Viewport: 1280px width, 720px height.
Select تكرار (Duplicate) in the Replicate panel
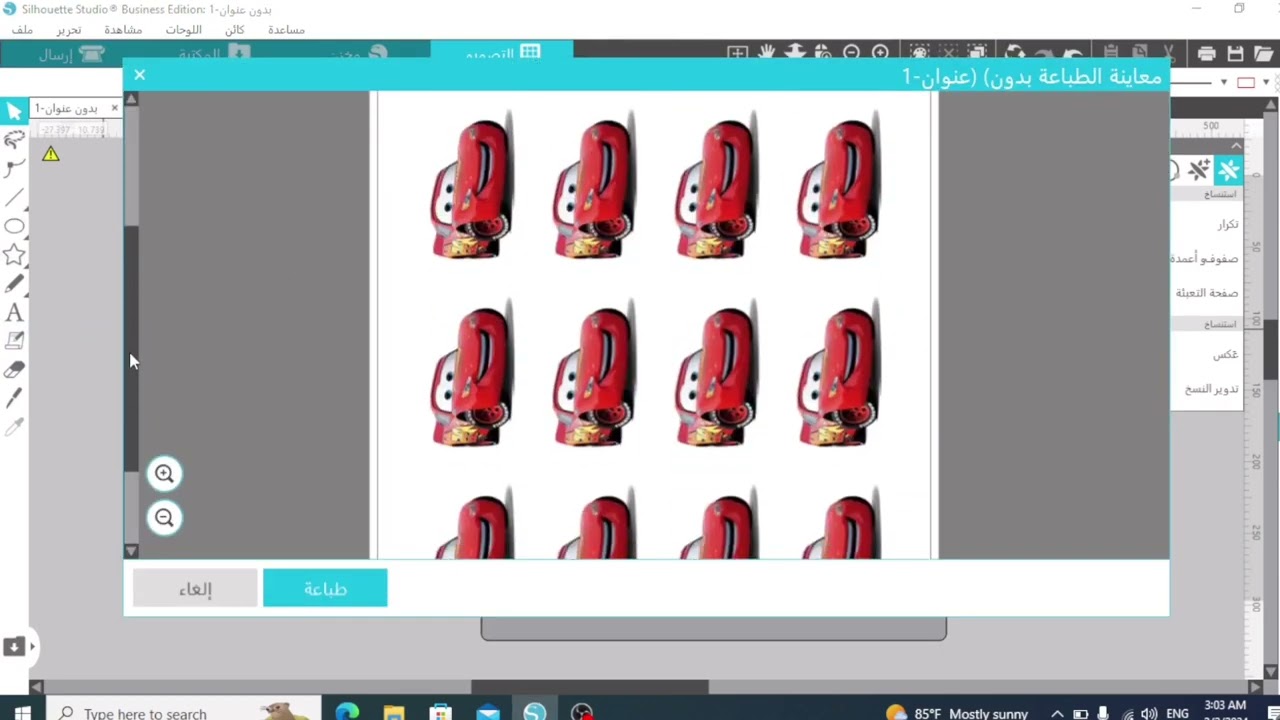pos(1228,225)
